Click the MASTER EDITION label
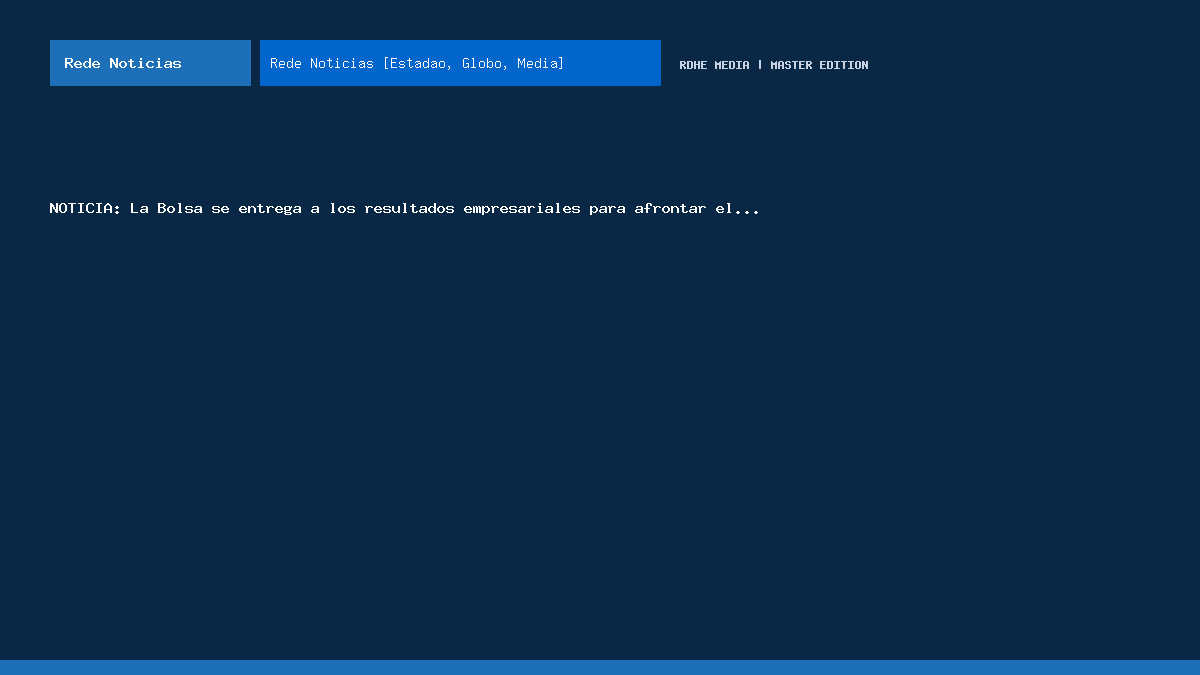This screenshot has height=675, width=1200. (819, 65)
